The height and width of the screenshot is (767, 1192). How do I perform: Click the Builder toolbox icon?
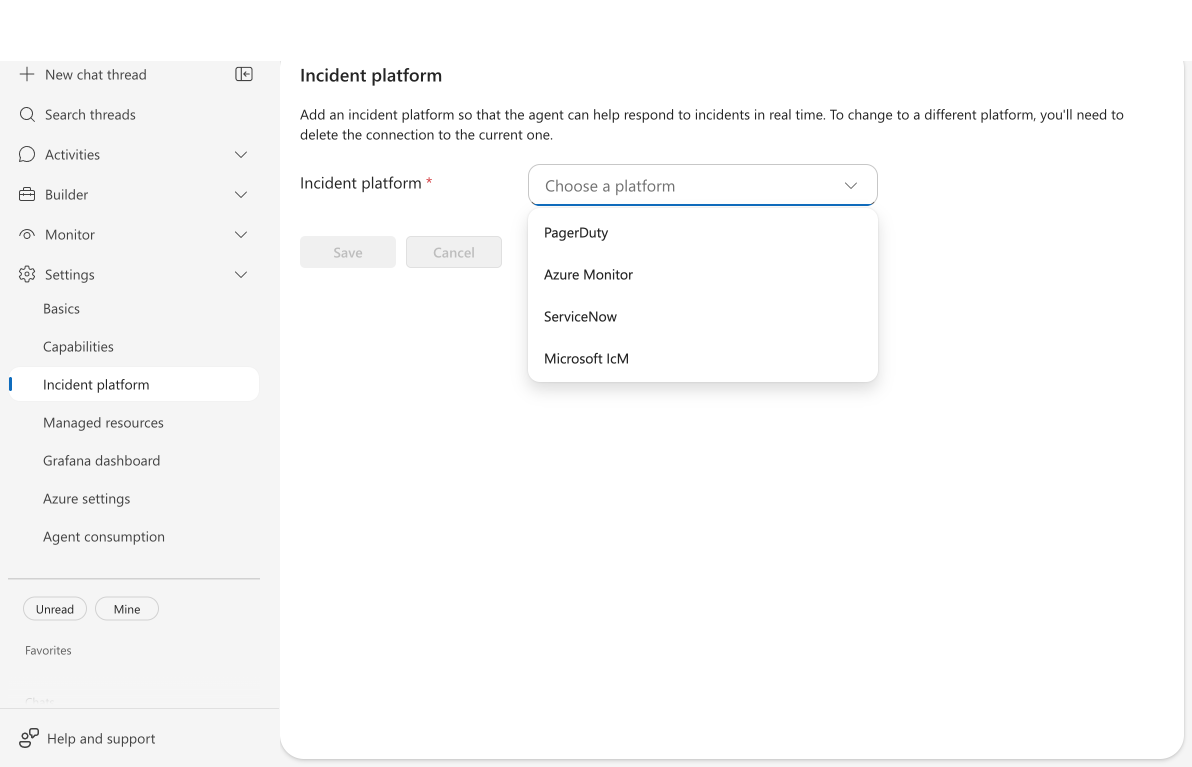tap(27, 195)
